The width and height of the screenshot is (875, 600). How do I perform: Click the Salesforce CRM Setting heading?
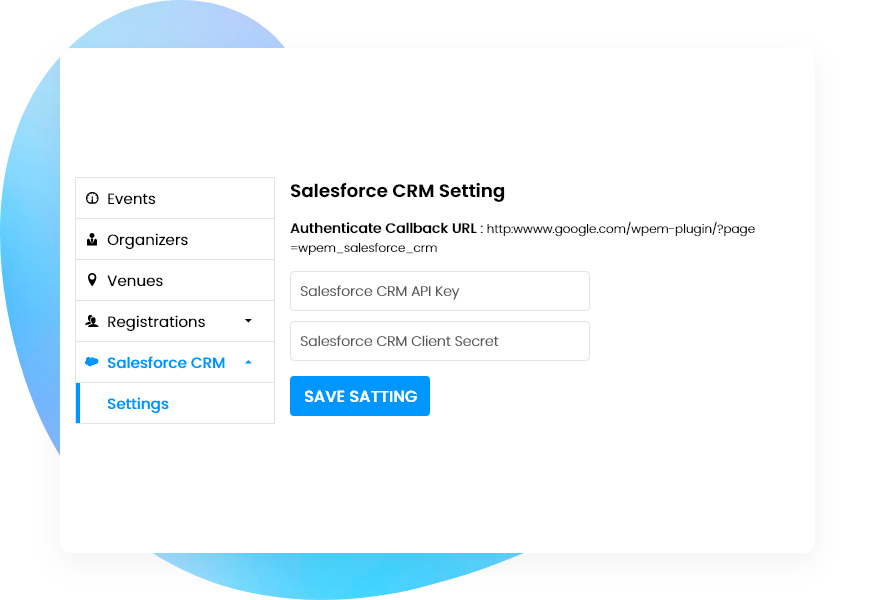click(397, 191)
